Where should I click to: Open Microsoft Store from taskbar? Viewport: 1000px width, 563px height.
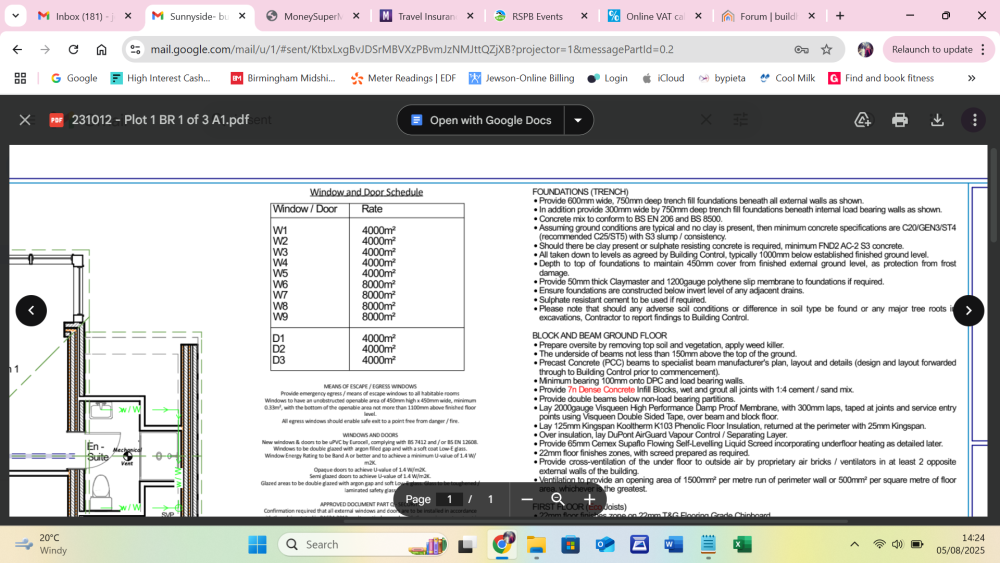pyautogui.click(x=571, y=545)
